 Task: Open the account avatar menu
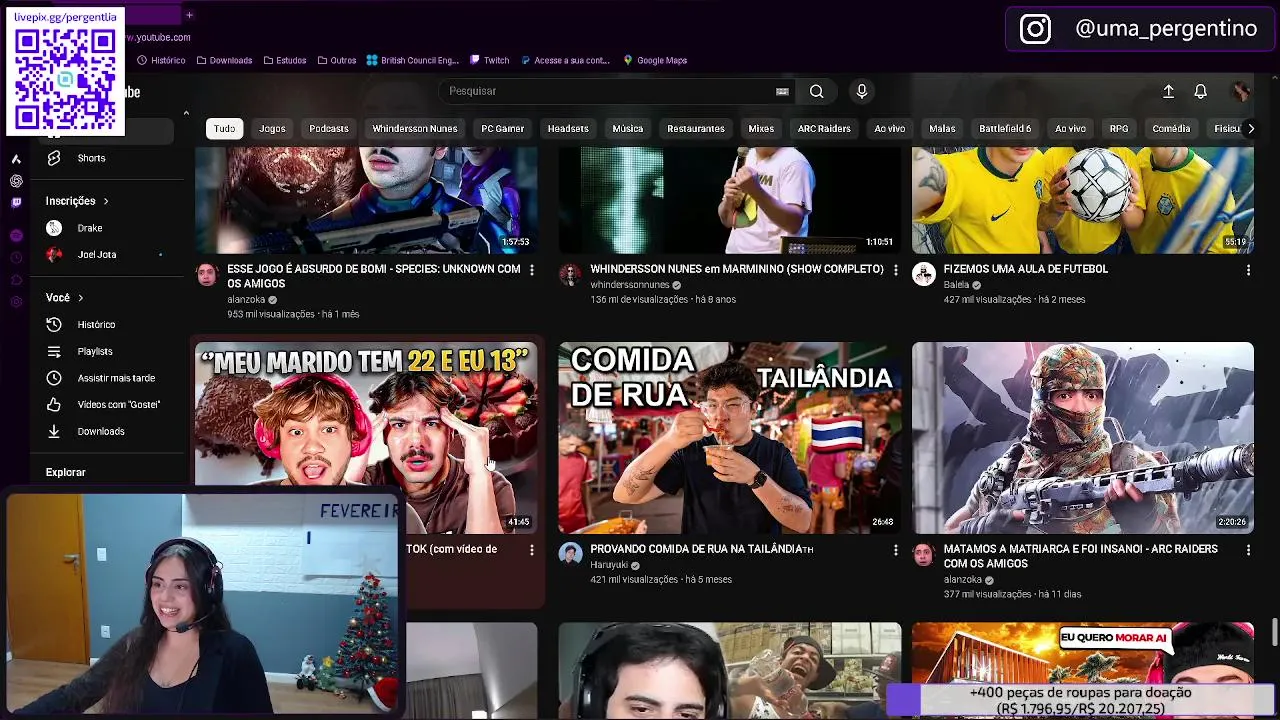tap(1241, 91)
